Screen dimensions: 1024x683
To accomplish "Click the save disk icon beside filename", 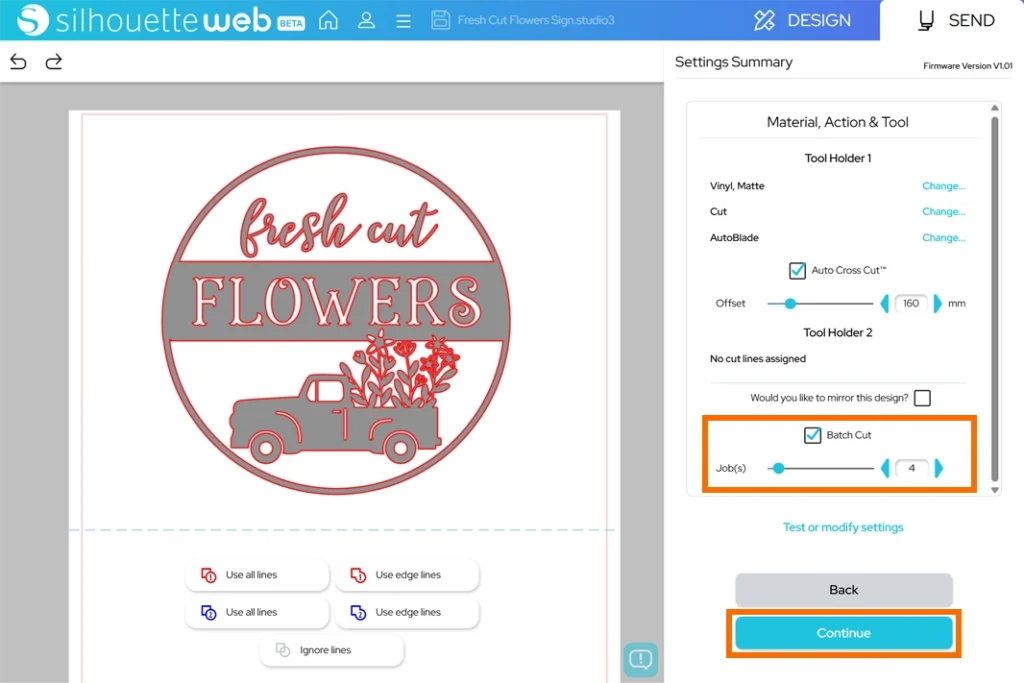I will coord(439,20).
